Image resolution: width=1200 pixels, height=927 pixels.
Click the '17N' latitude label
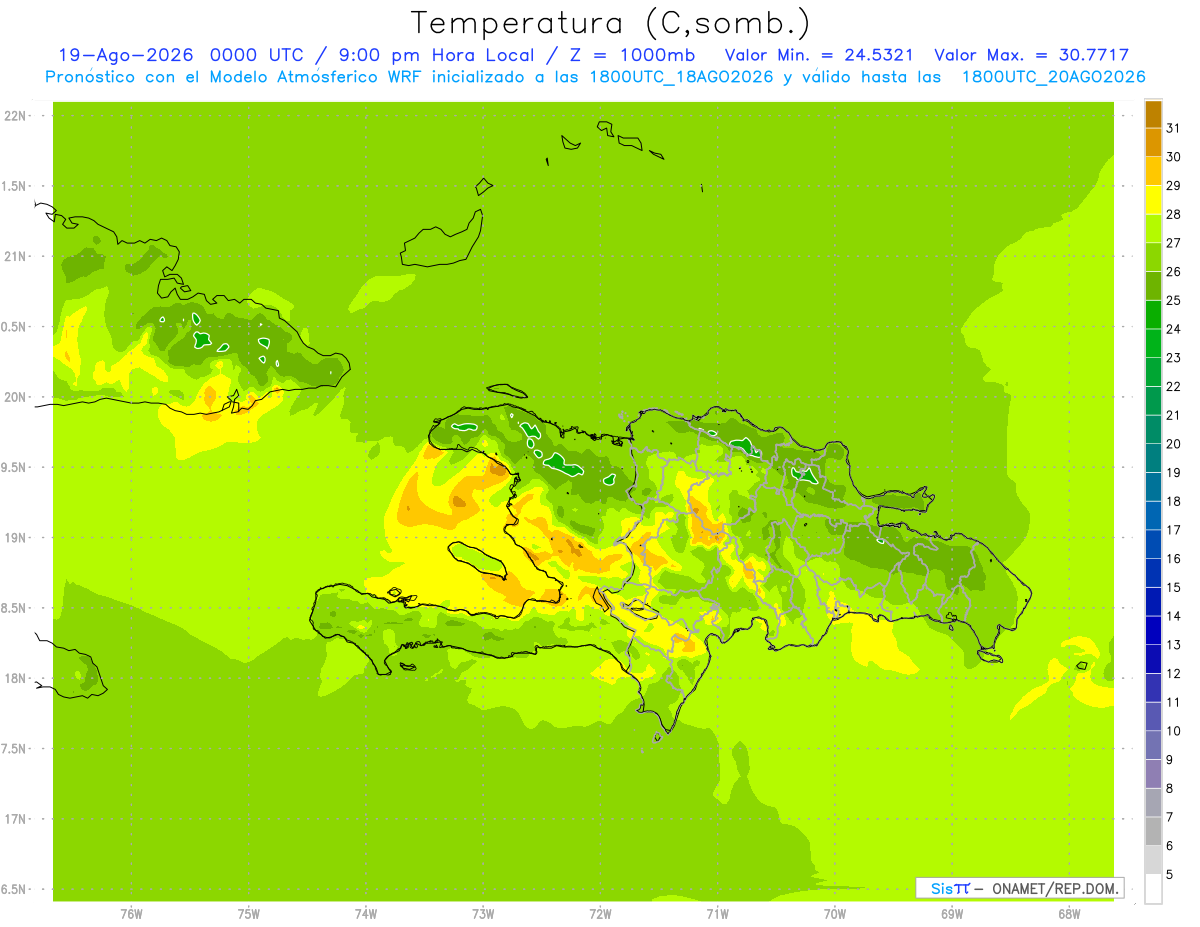click(15, 819)
